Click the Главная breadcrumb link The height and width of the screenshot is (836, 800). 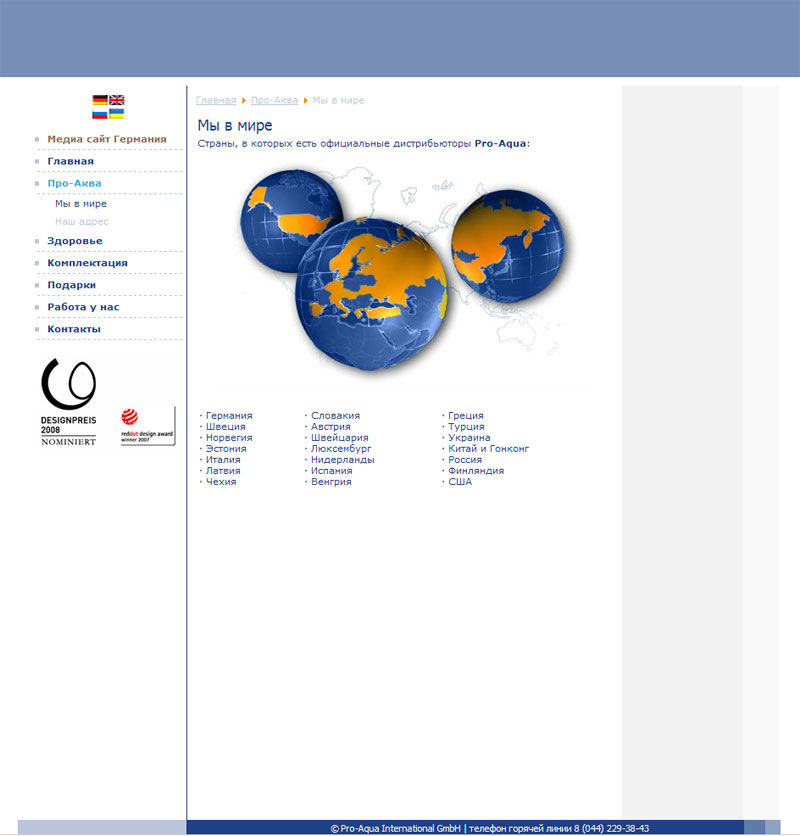click(x=216, y=100)
